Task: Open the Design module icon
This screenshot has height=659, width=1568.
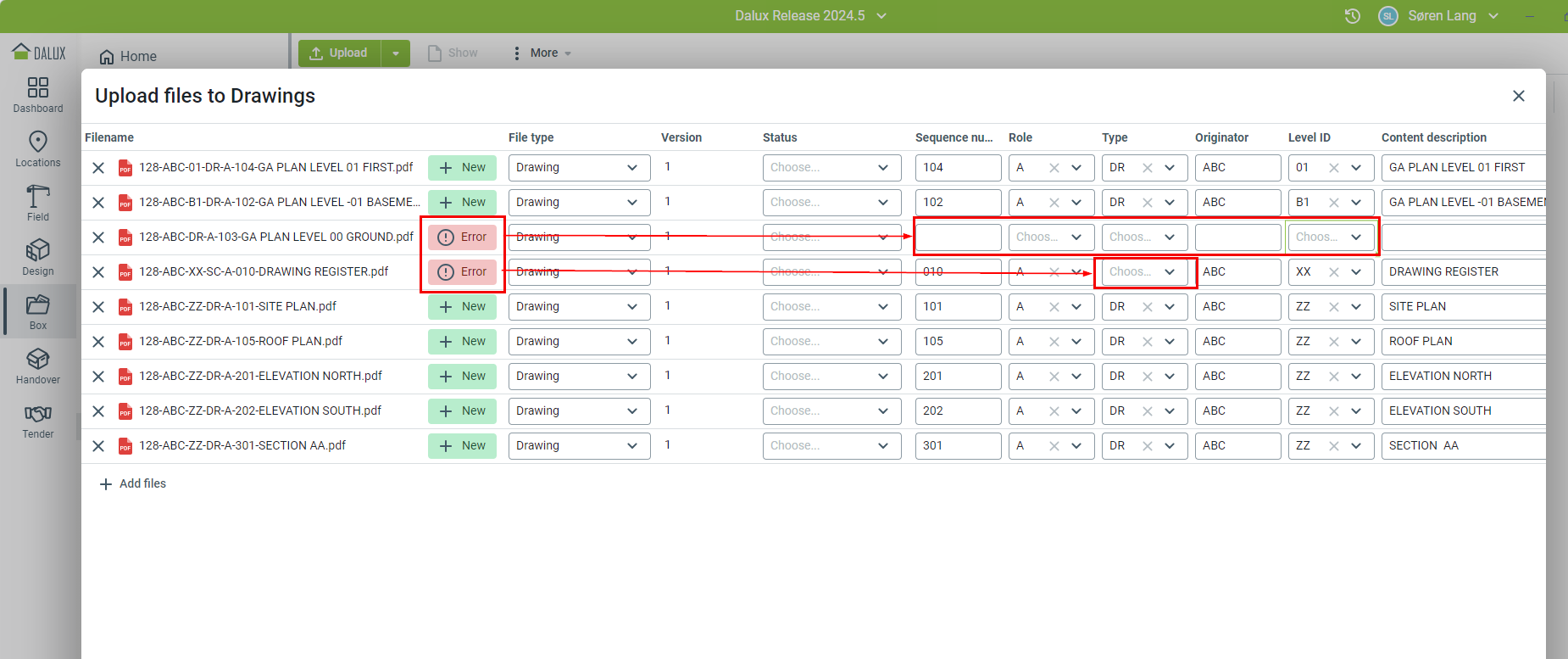Action: (38, 257)
